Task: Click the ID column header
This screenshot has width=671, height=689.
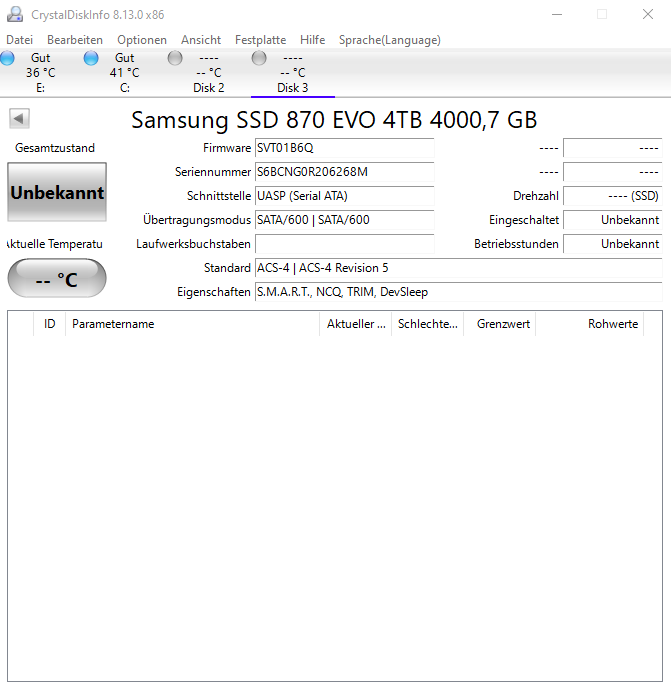Action: point(50,324)
